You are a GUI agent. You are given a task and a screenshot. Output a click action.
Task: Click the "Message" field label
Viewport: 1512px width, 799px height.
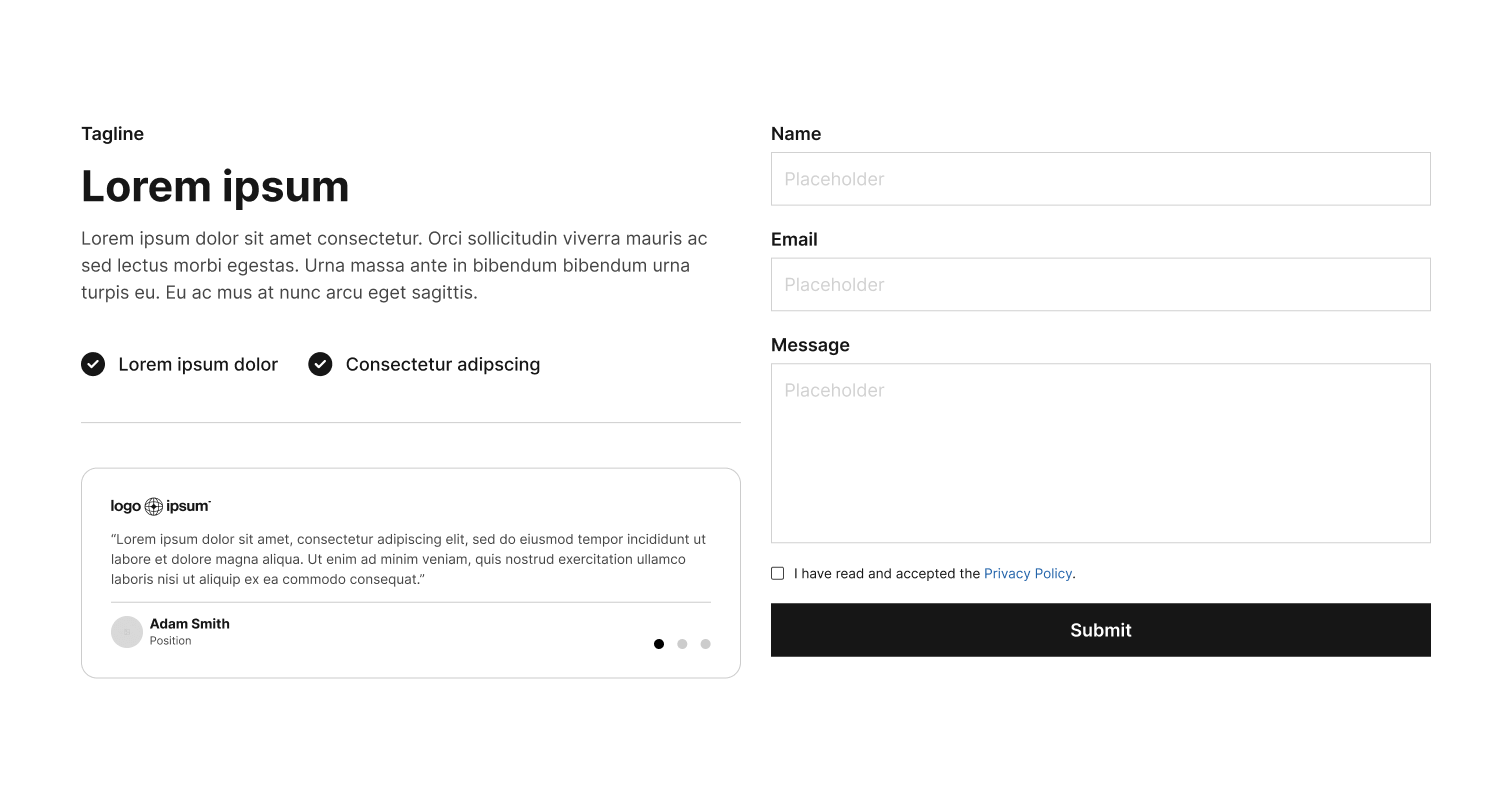tap(810, 345)
